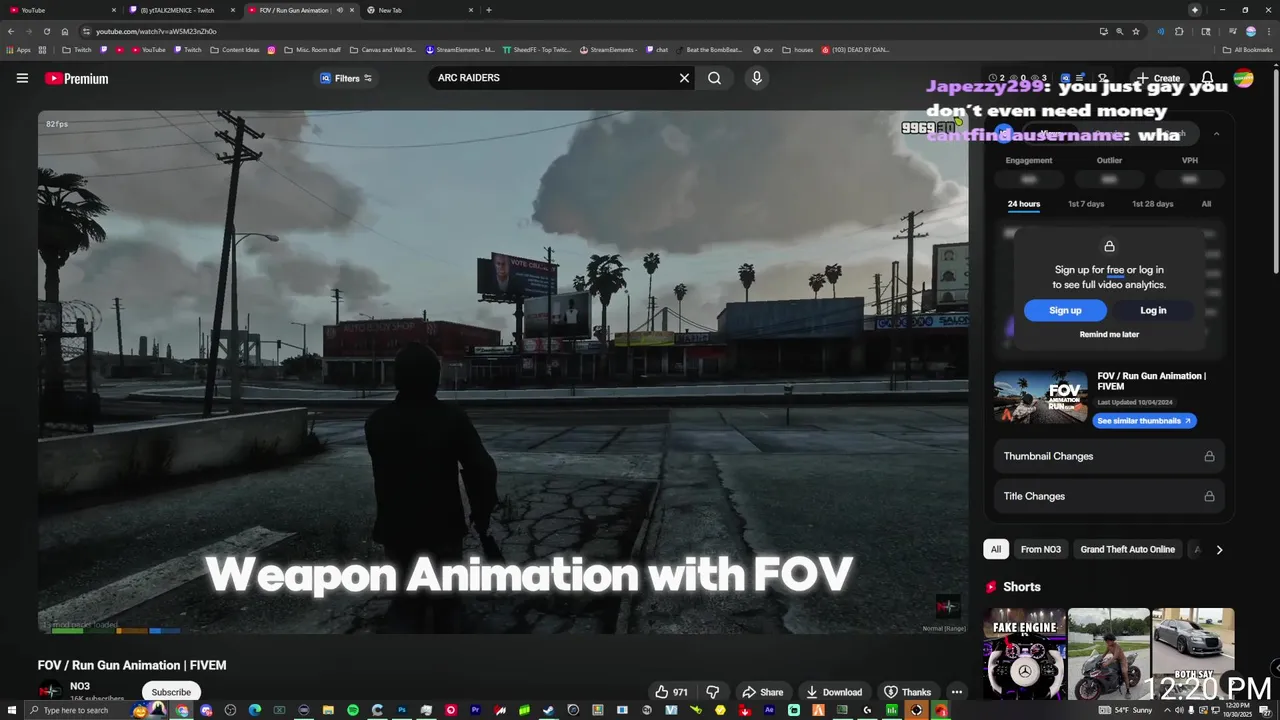
Task: Select the 24 hours analytics tab
Action: click(x=1024, y=204)
